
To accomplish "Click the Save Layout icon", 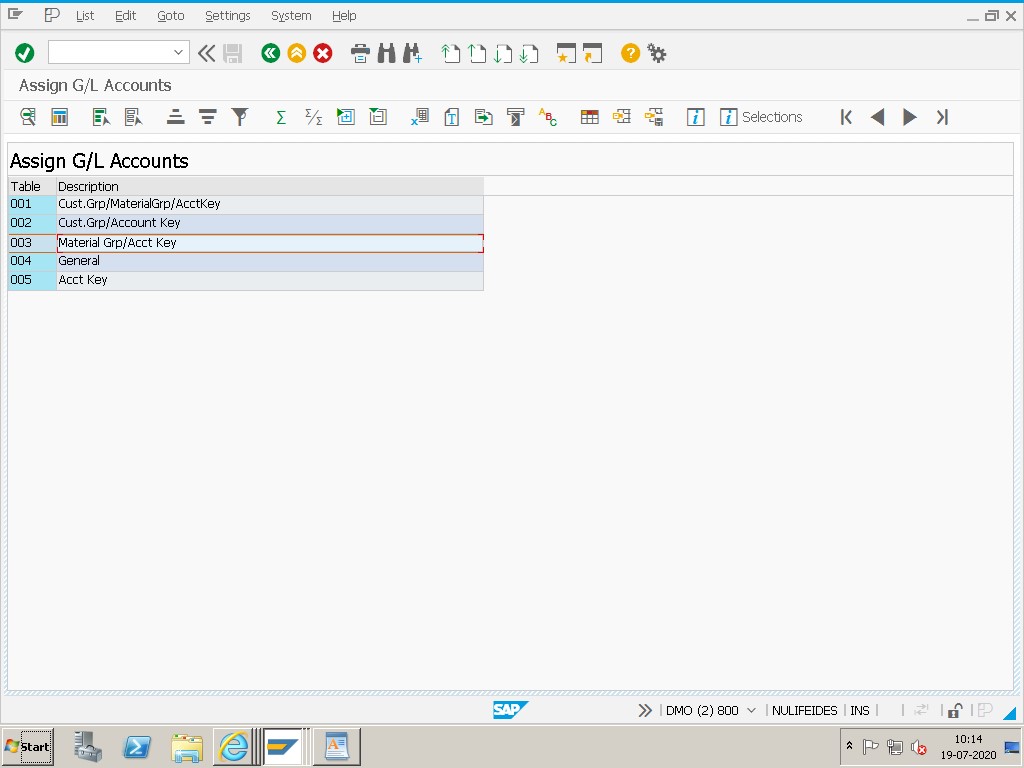I will 654,117.
